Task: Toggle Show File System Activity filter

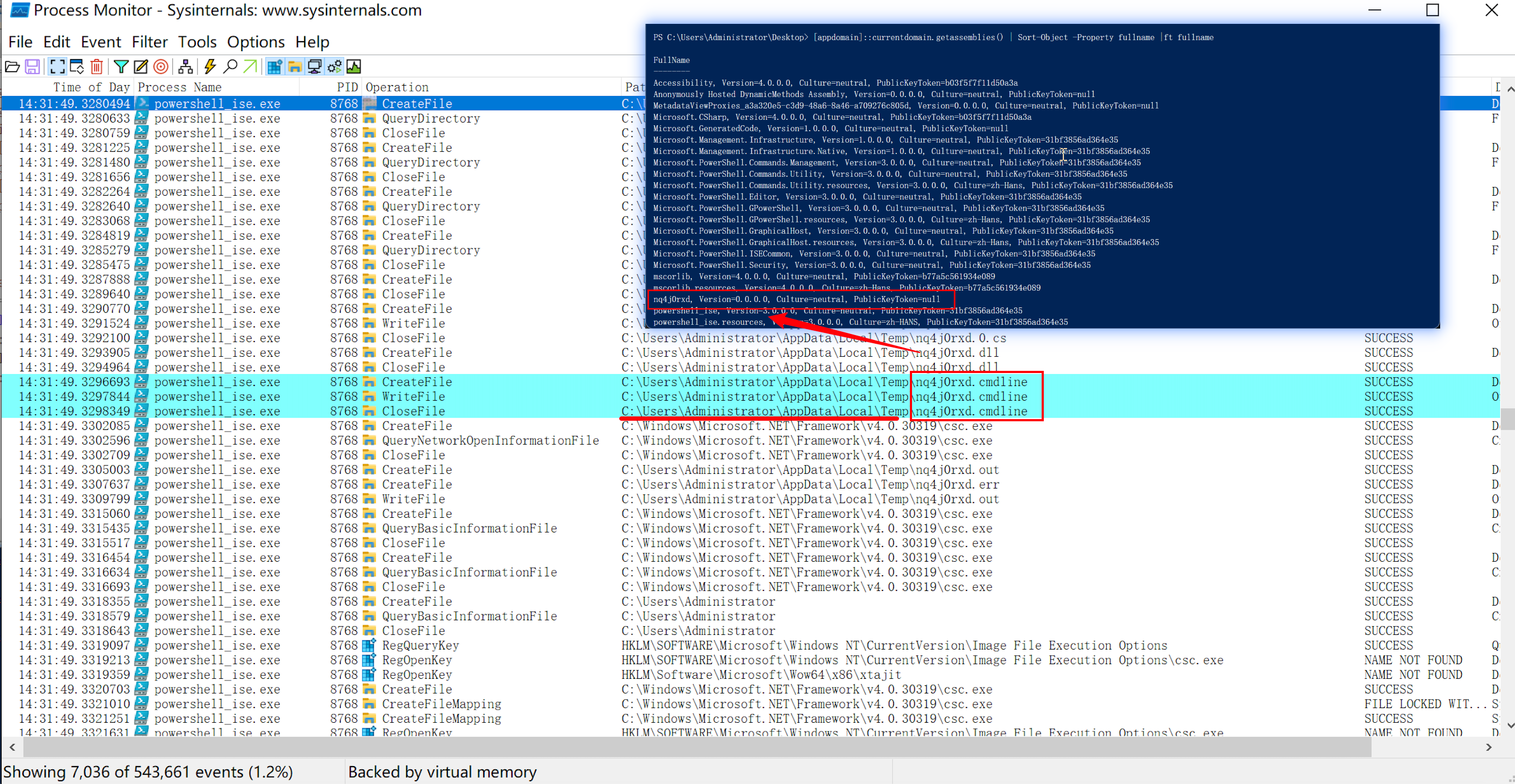Action: tap(294, 67)
